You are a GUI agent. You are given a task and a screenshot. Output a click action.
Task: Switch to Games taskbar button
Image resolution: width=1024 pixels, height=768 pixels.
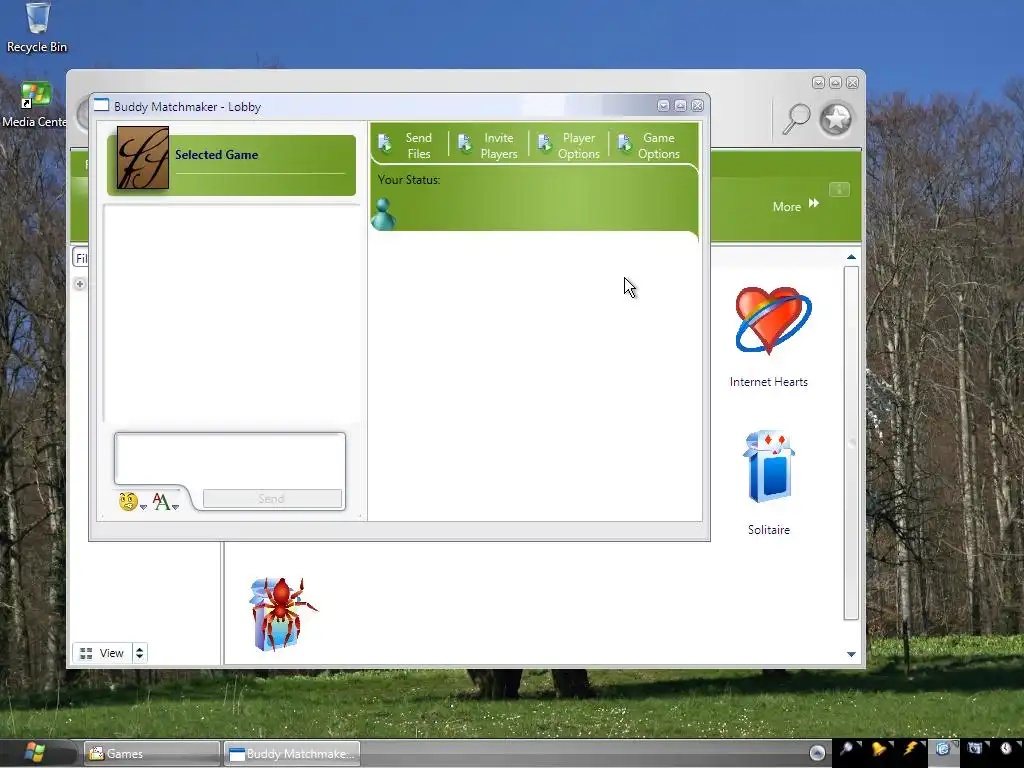coord(151,754)
